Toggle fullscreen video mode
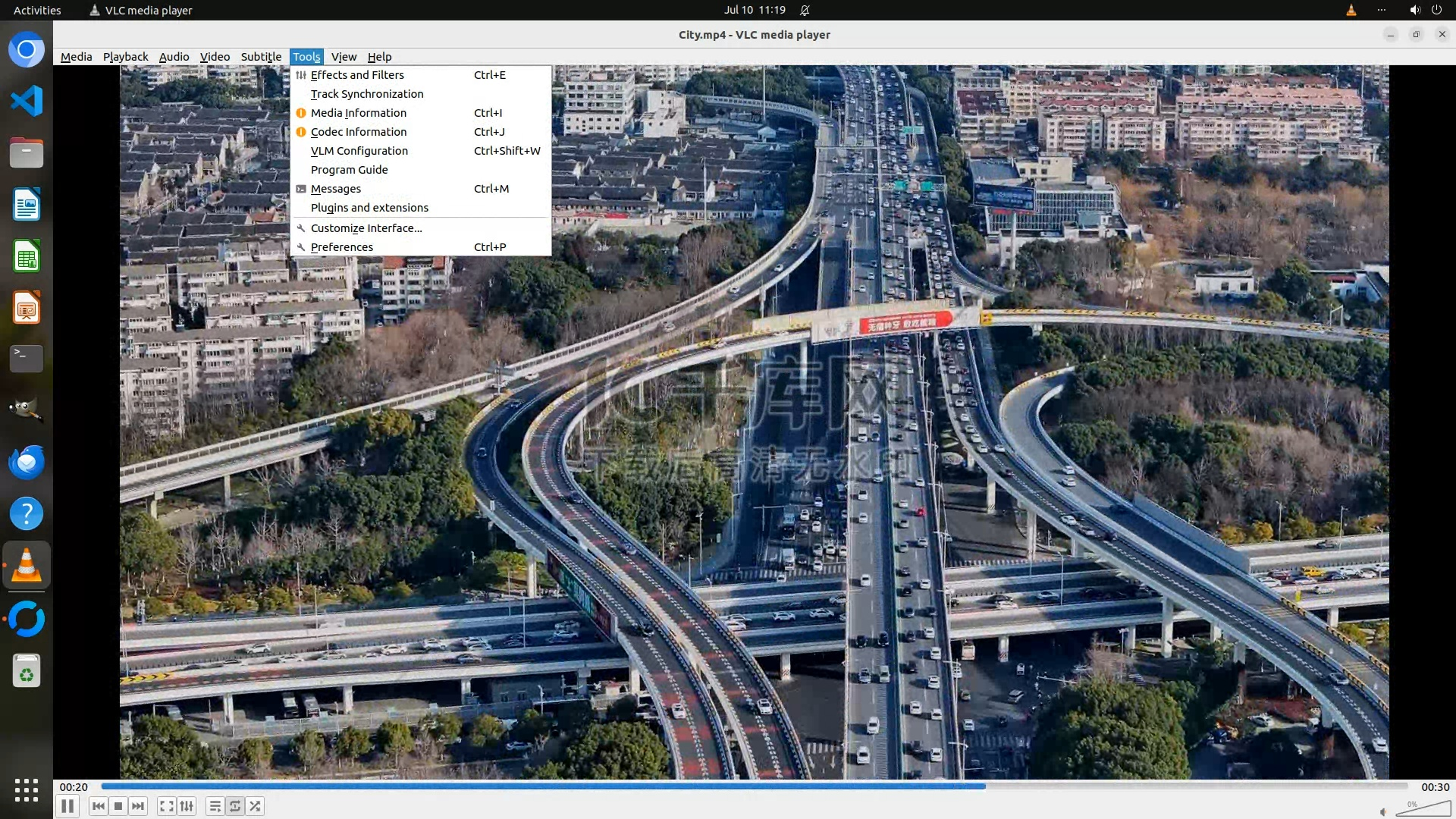1456x819 pixels. (166, 806)
